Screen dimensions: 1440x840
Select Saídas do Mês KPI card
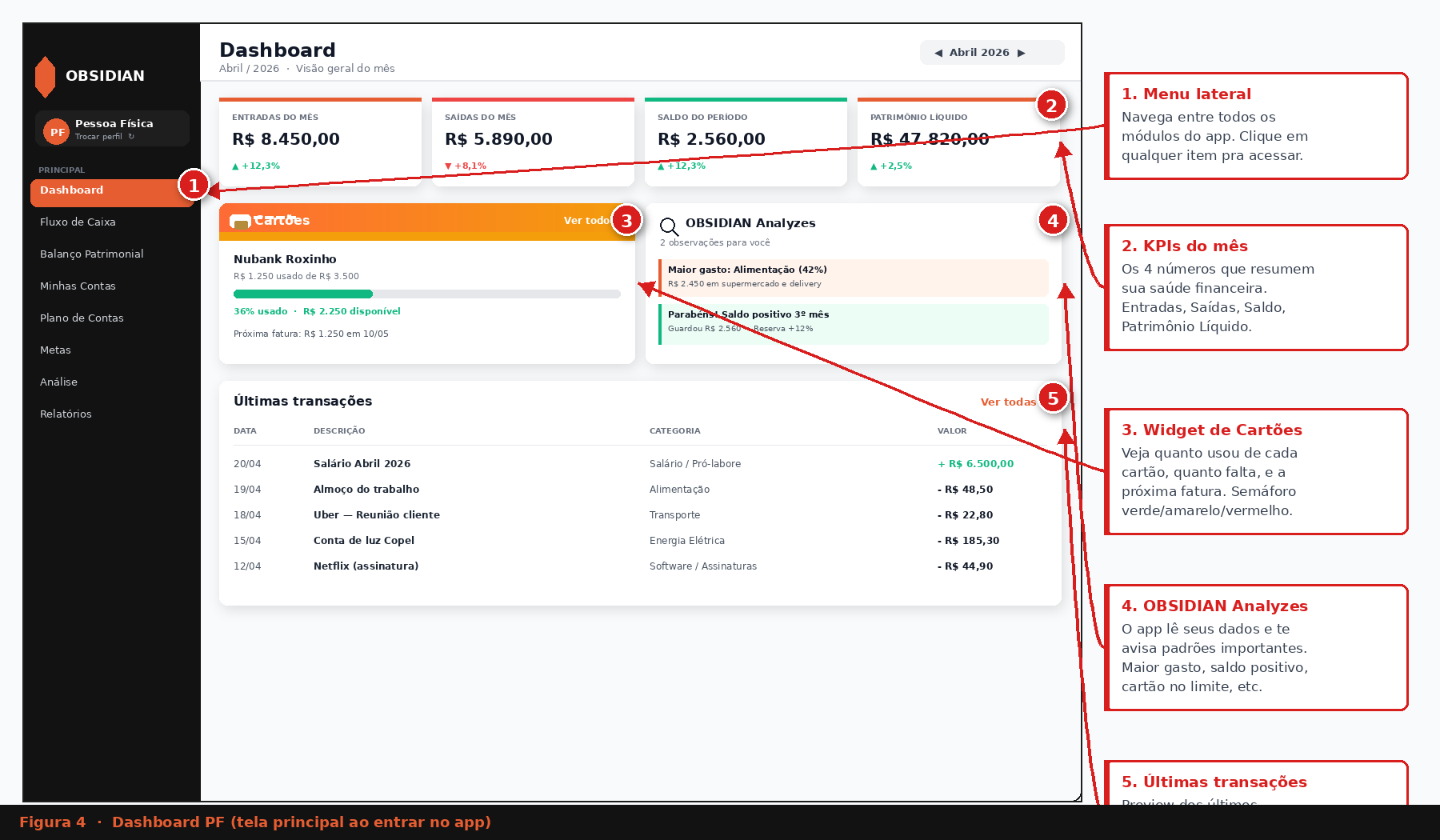pyautogui.click(x=533, y=142)
